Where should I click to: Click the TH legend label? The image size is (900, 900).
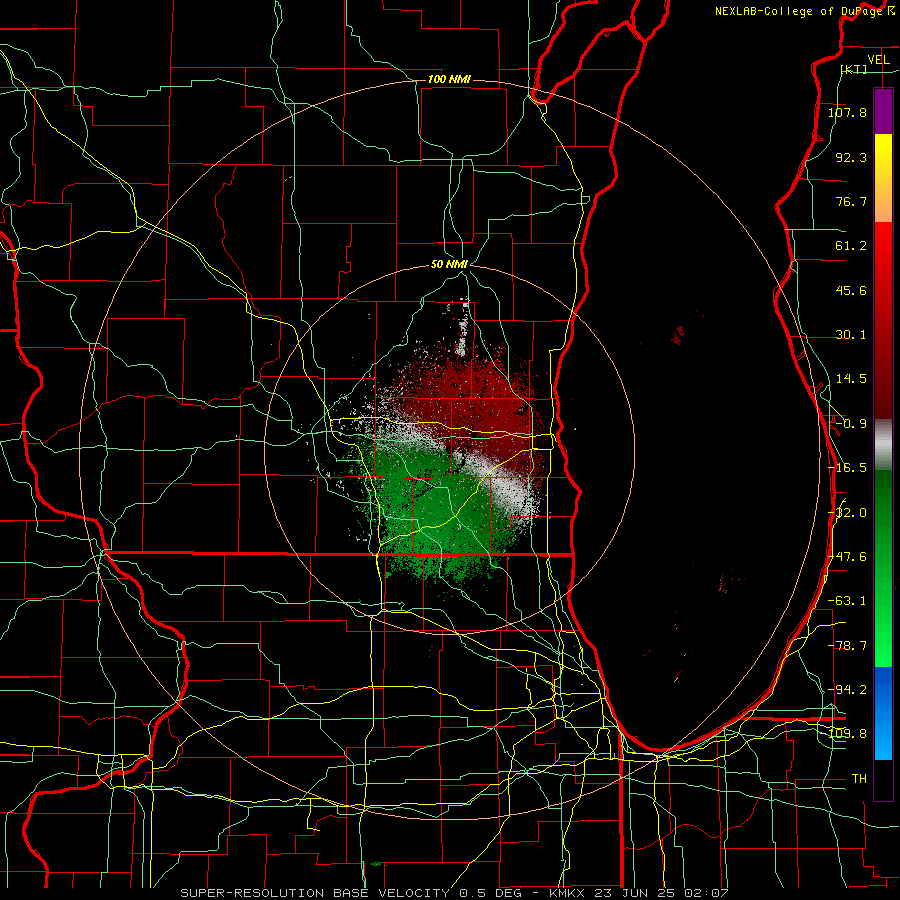(x=859, y=779)
